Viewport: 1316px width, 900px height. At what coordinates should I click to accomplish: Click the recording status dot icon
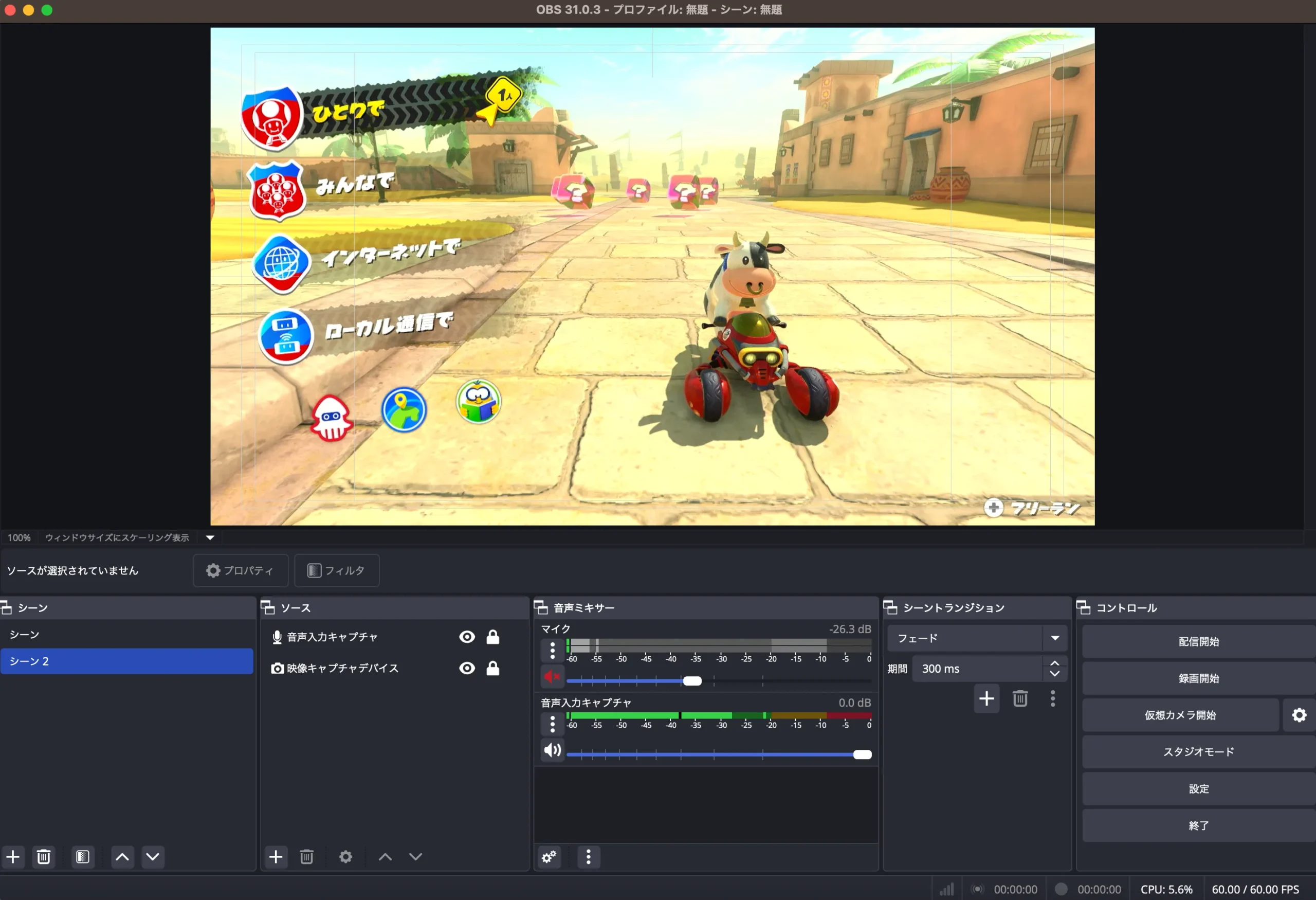1061,889
